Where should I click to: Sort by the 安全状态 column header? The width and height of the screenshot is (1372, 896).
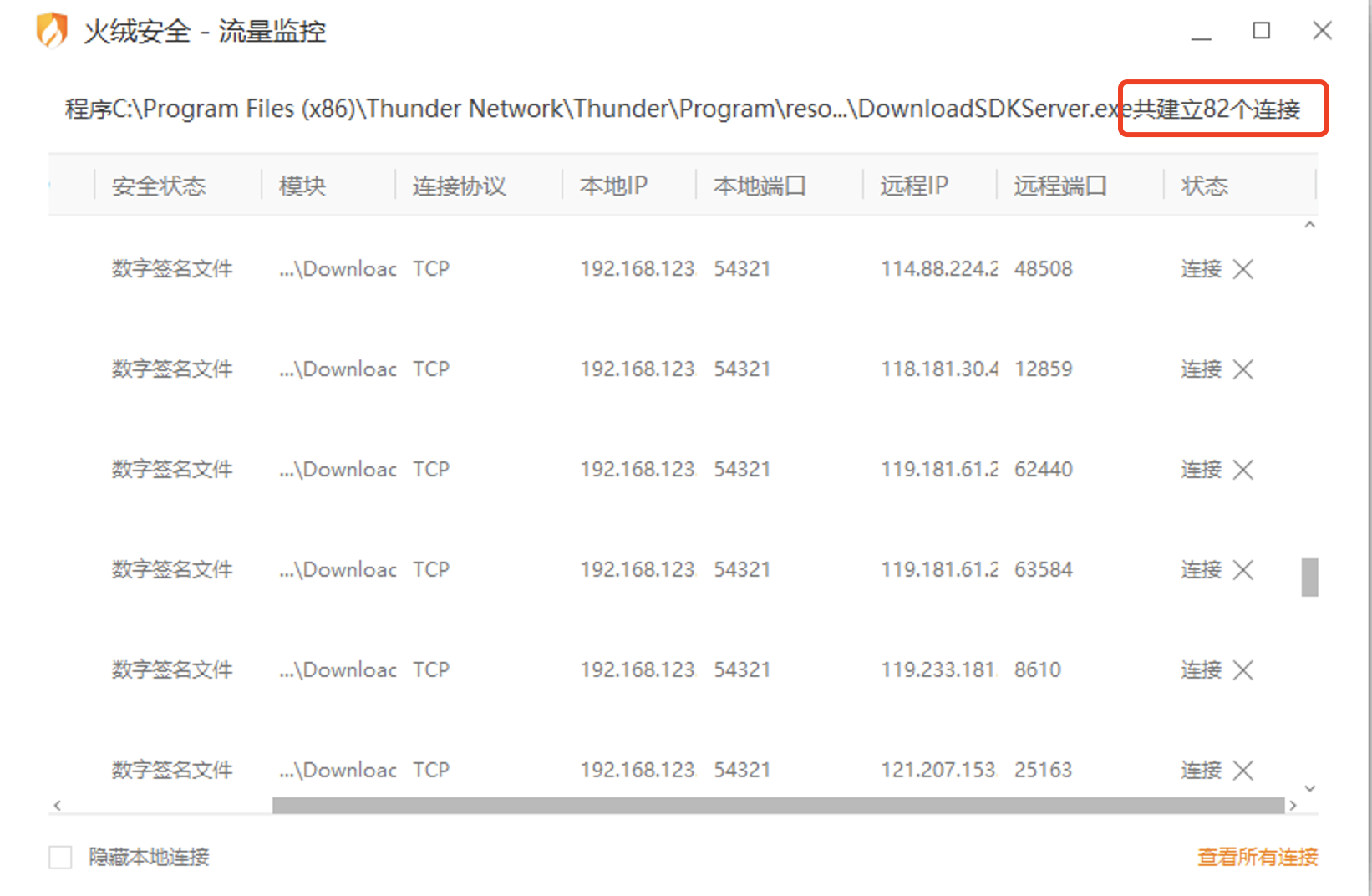point(159,186)
